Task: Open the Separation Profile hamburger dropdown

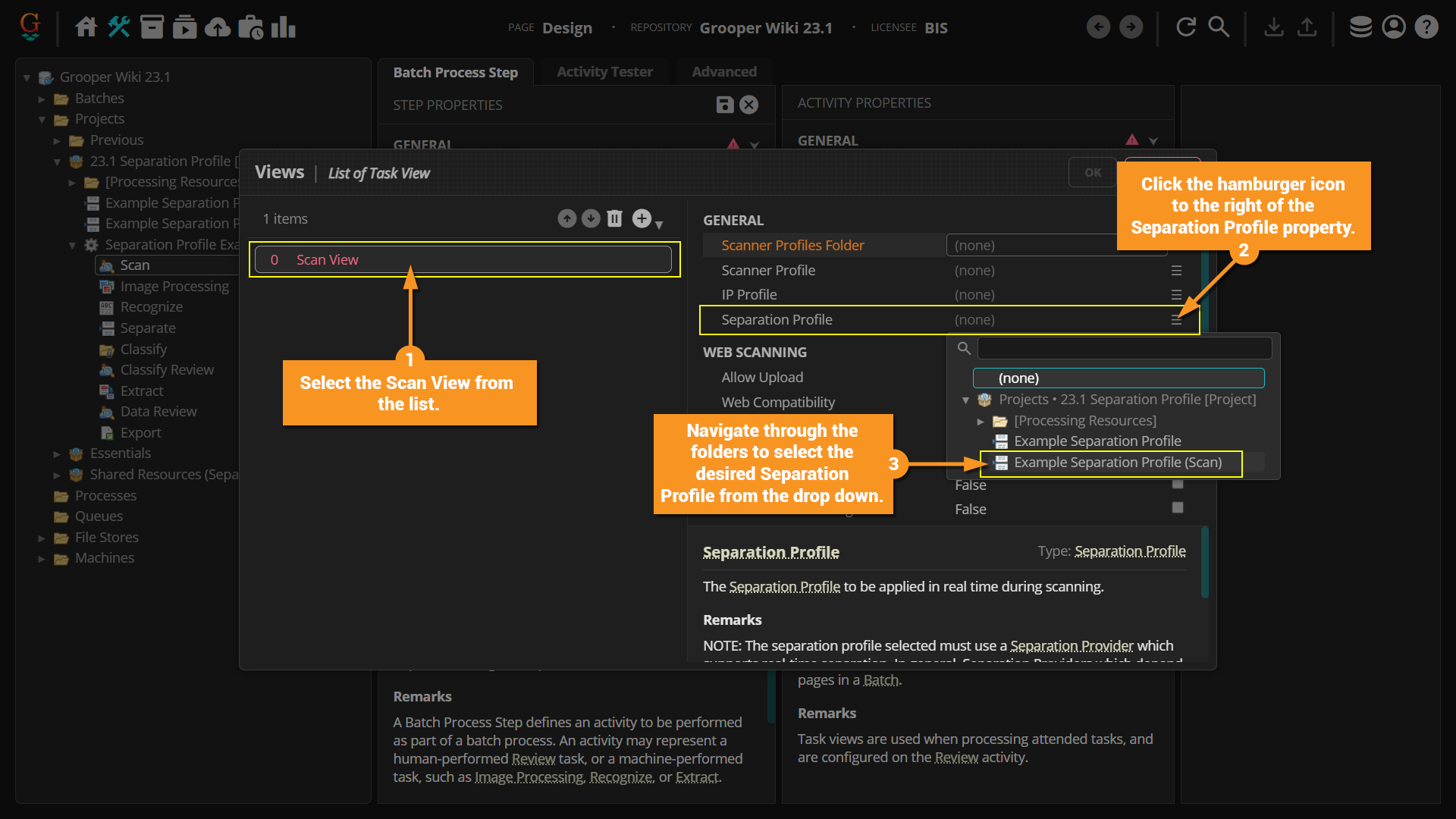Action: [1176, 320]
